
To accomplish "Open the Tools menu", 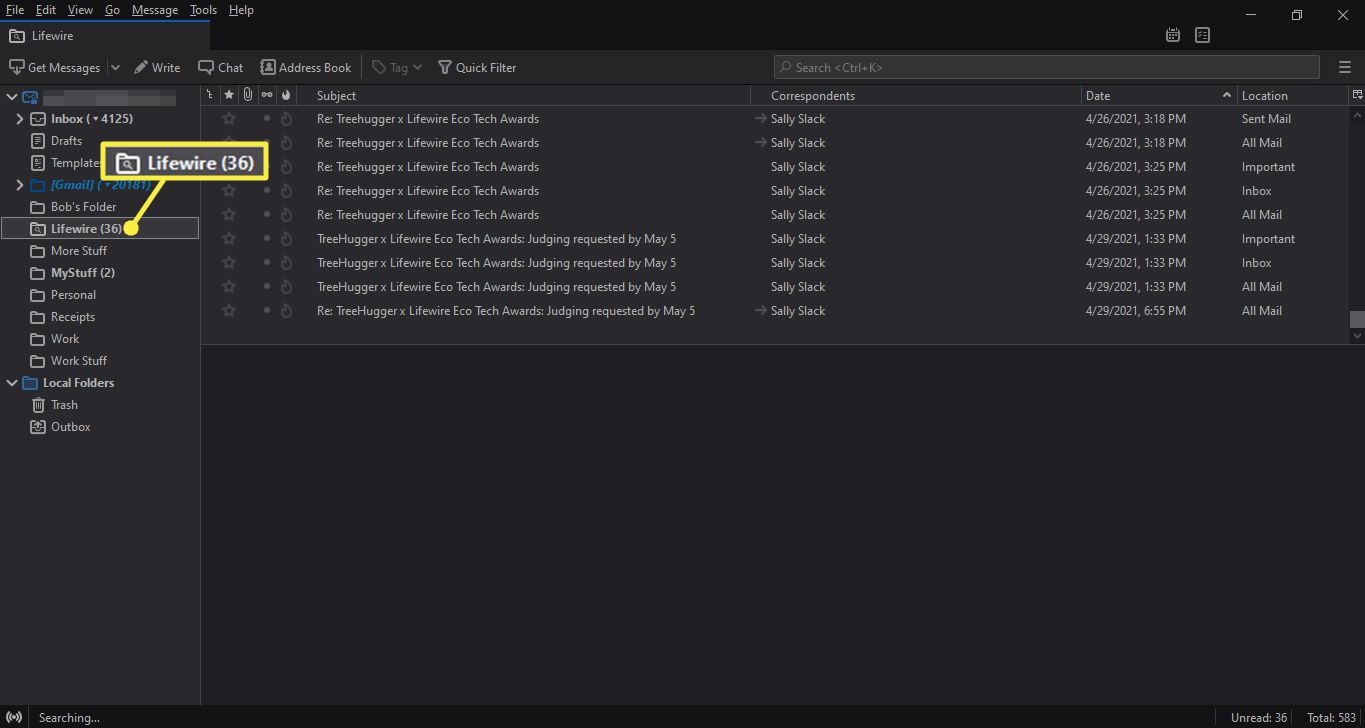I will tap(203, 10).
